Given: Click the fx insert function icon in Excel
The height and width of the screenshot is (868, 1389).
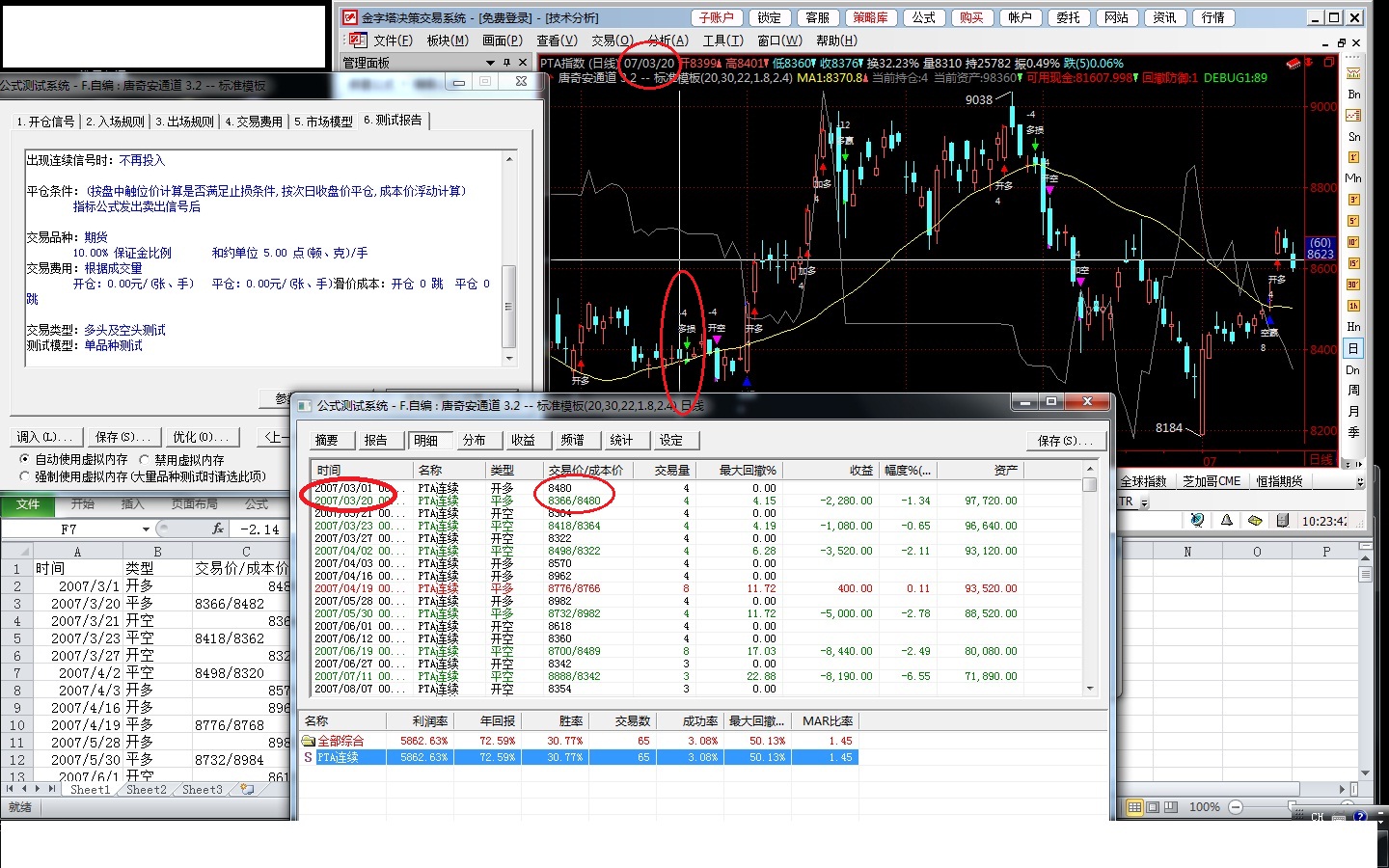Looking at the screenshot, I should coord(218,529).
